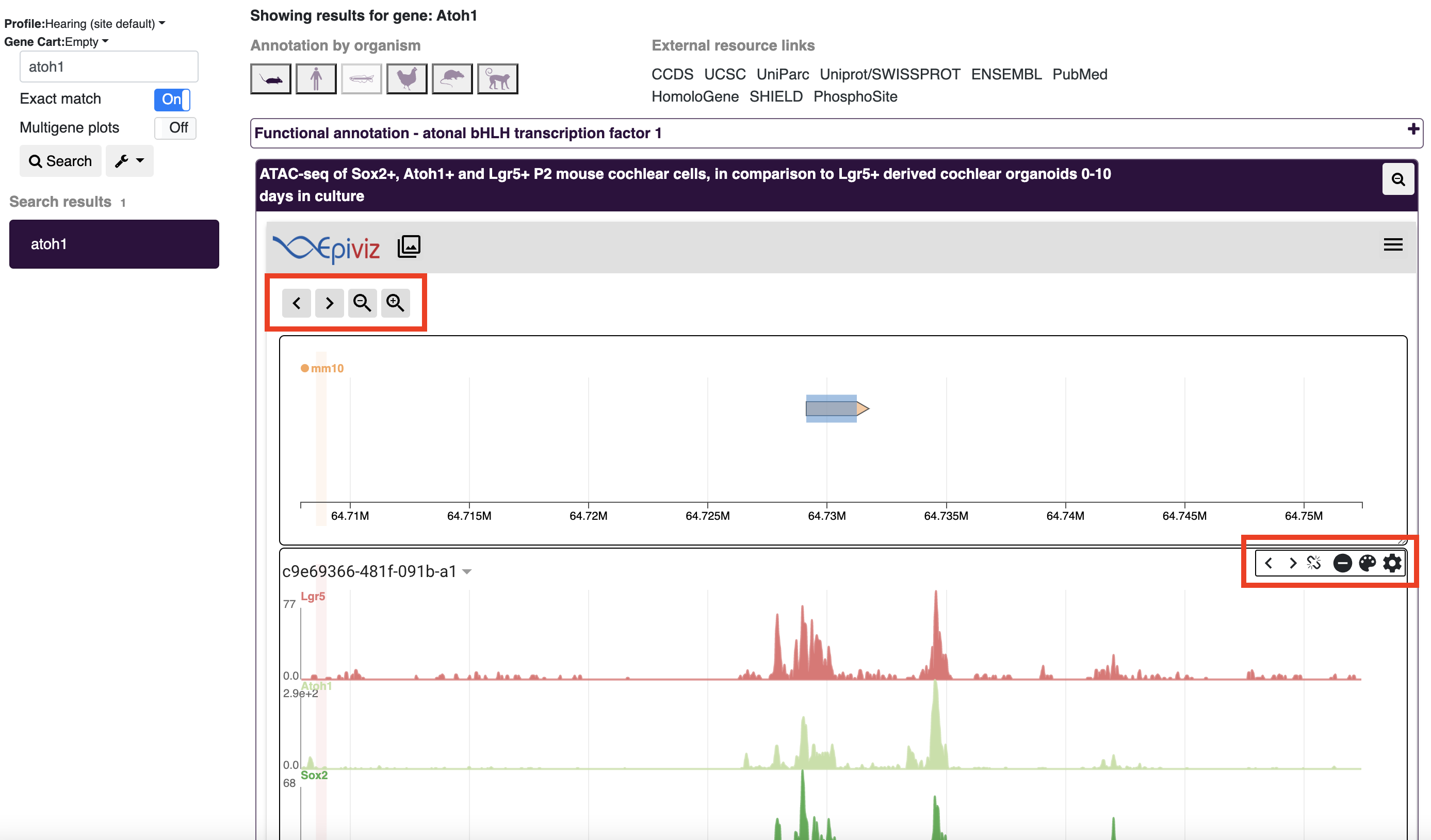1431x840 pixels.
Task: Click the zoom out icon in navigation bar
Action: pos(362,302)
